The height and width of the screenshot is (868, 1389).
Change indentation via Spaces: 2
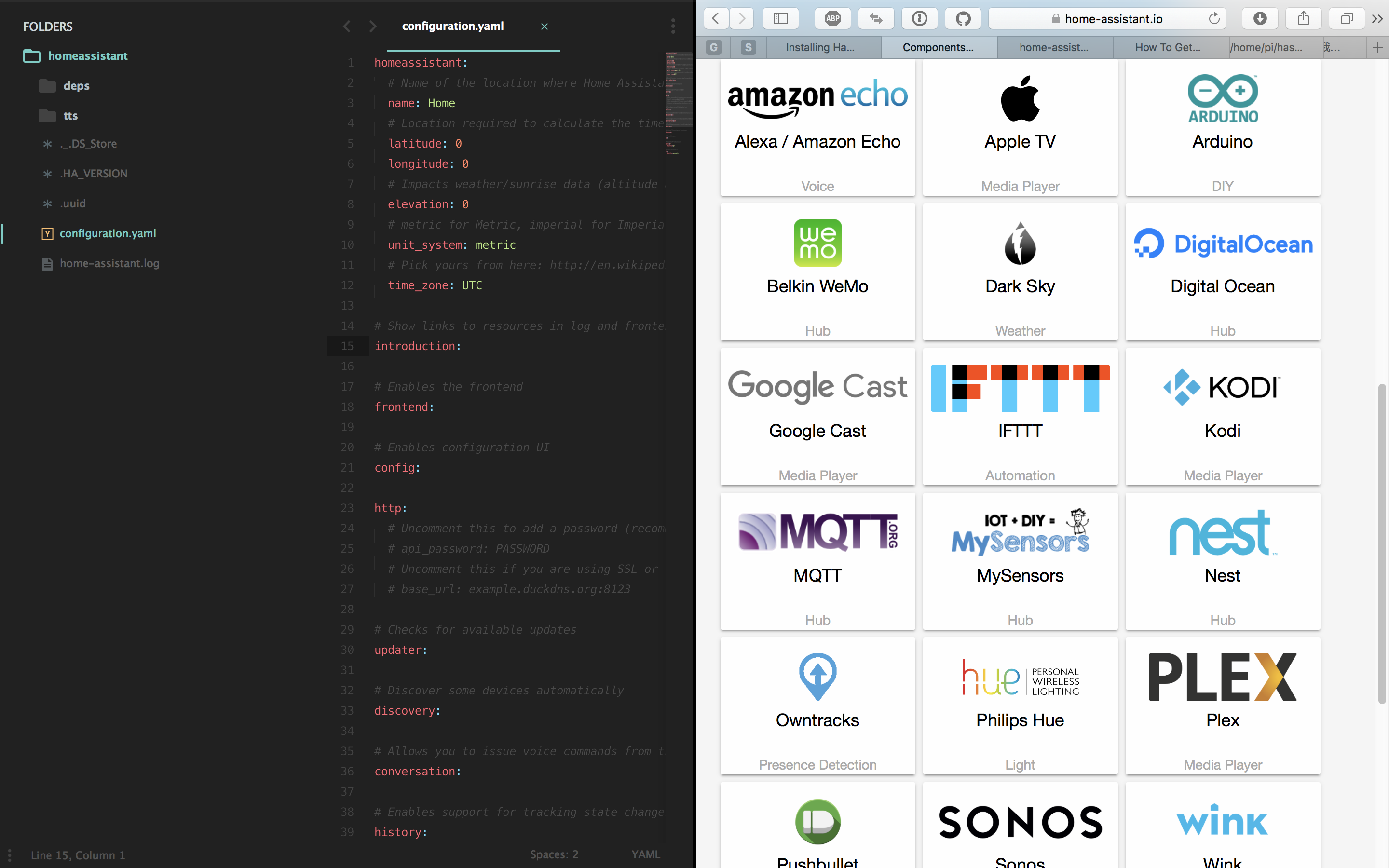pos(554,854)
